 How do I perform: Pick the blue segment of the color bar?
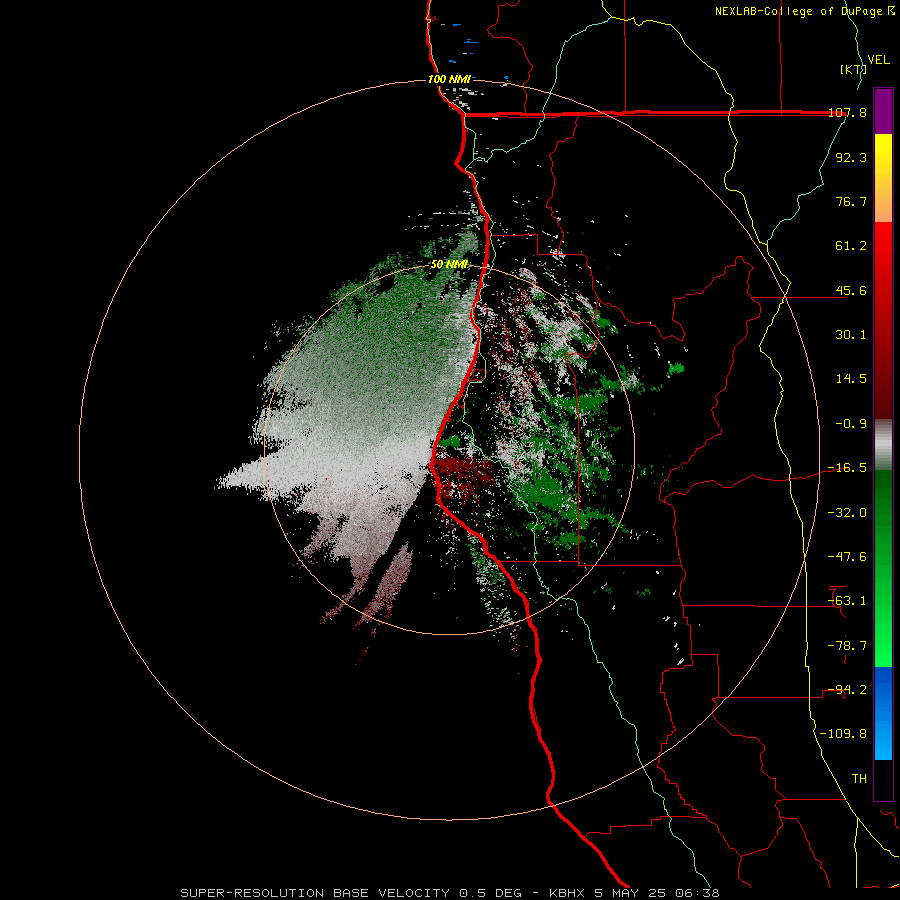pyautogui.click(x=883, y=713)
